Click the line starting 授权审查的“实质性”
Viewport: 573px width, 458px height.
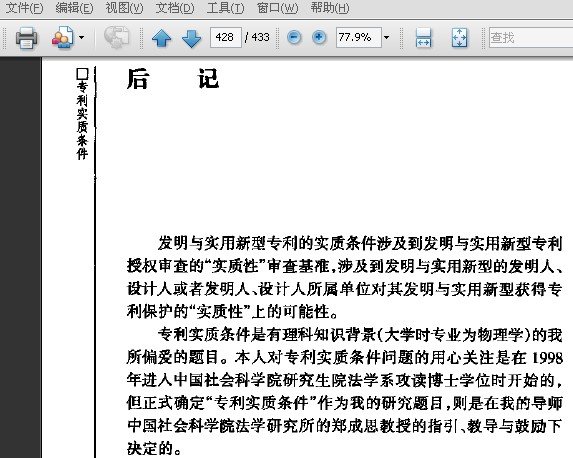coord(344,266)
